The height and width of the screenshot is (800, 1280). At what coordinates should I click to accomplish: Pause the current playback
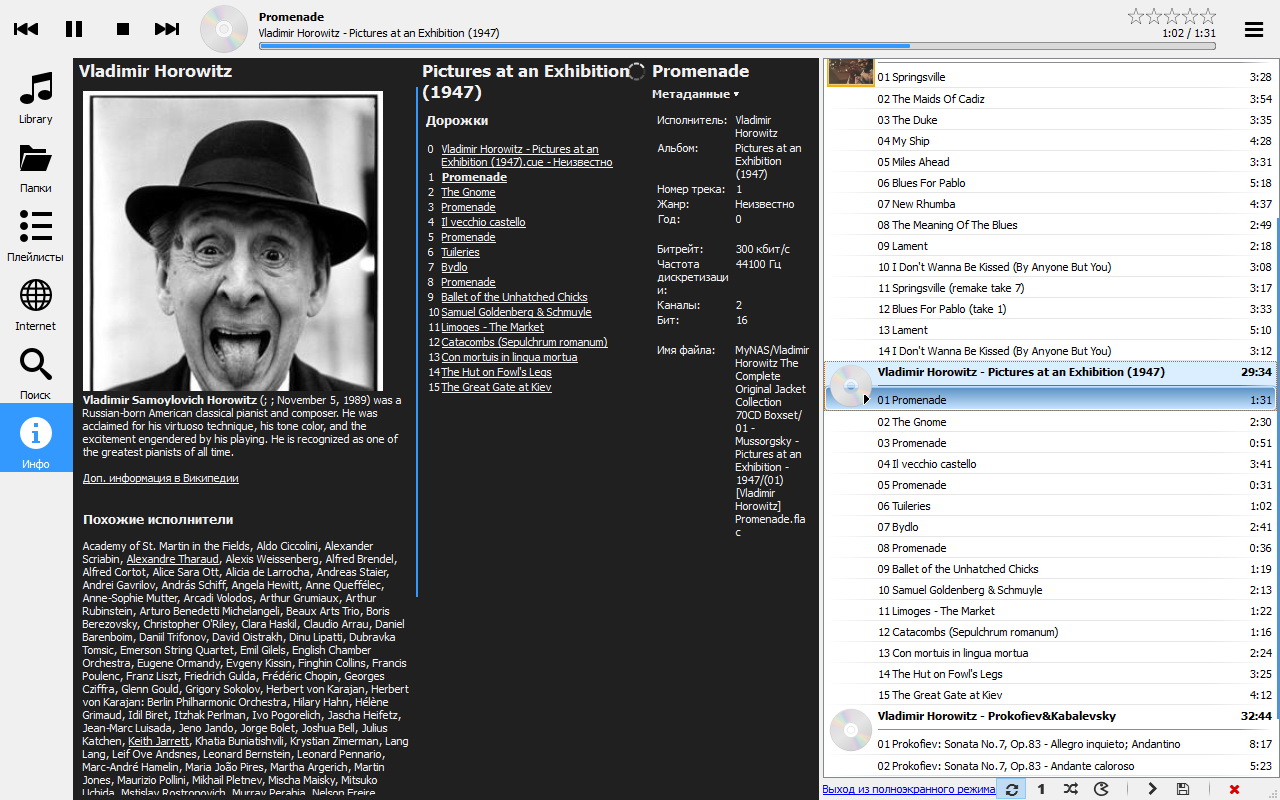pyautogui.click(x=74, y=29)
